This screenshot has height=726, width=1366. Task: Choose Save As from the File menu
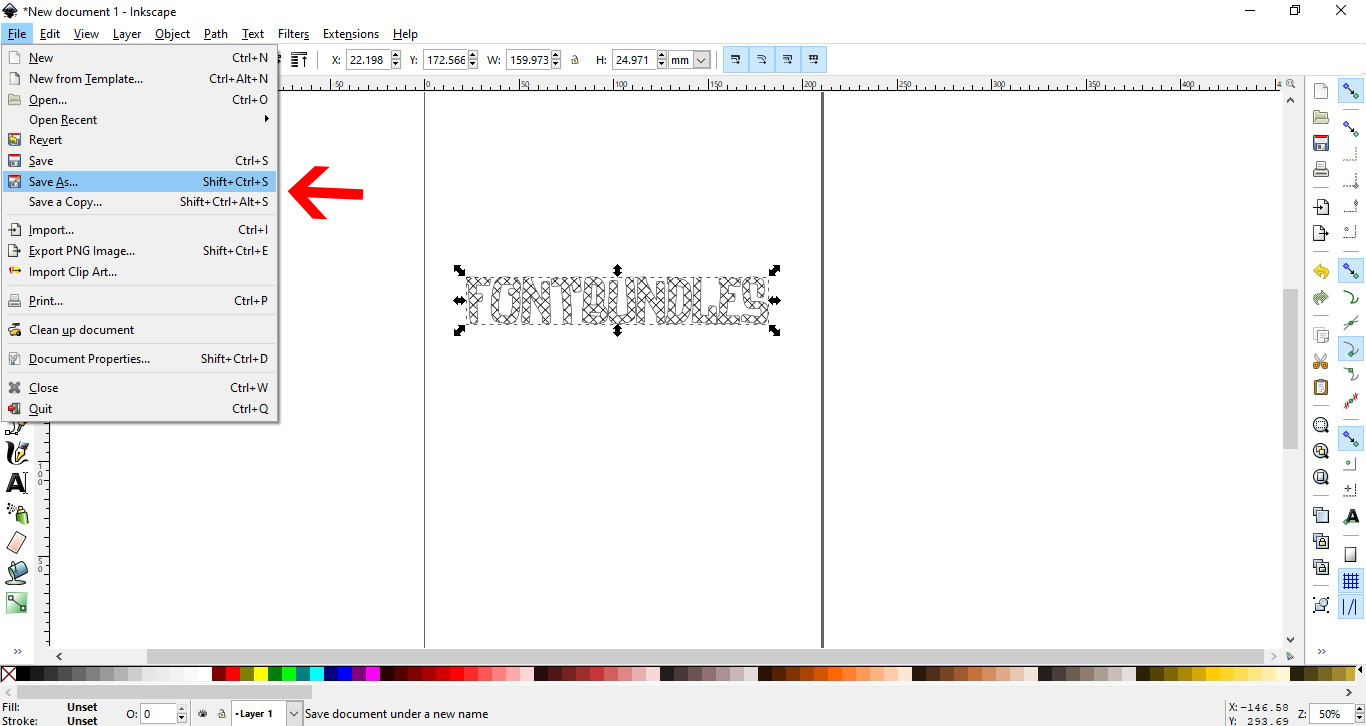coord(140,182)
